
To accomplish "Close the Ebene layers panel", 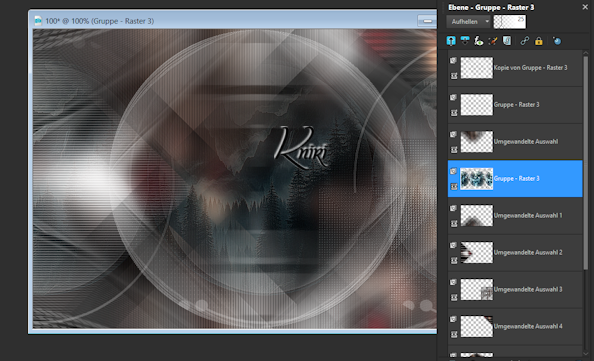I will (x=585, y=7).
